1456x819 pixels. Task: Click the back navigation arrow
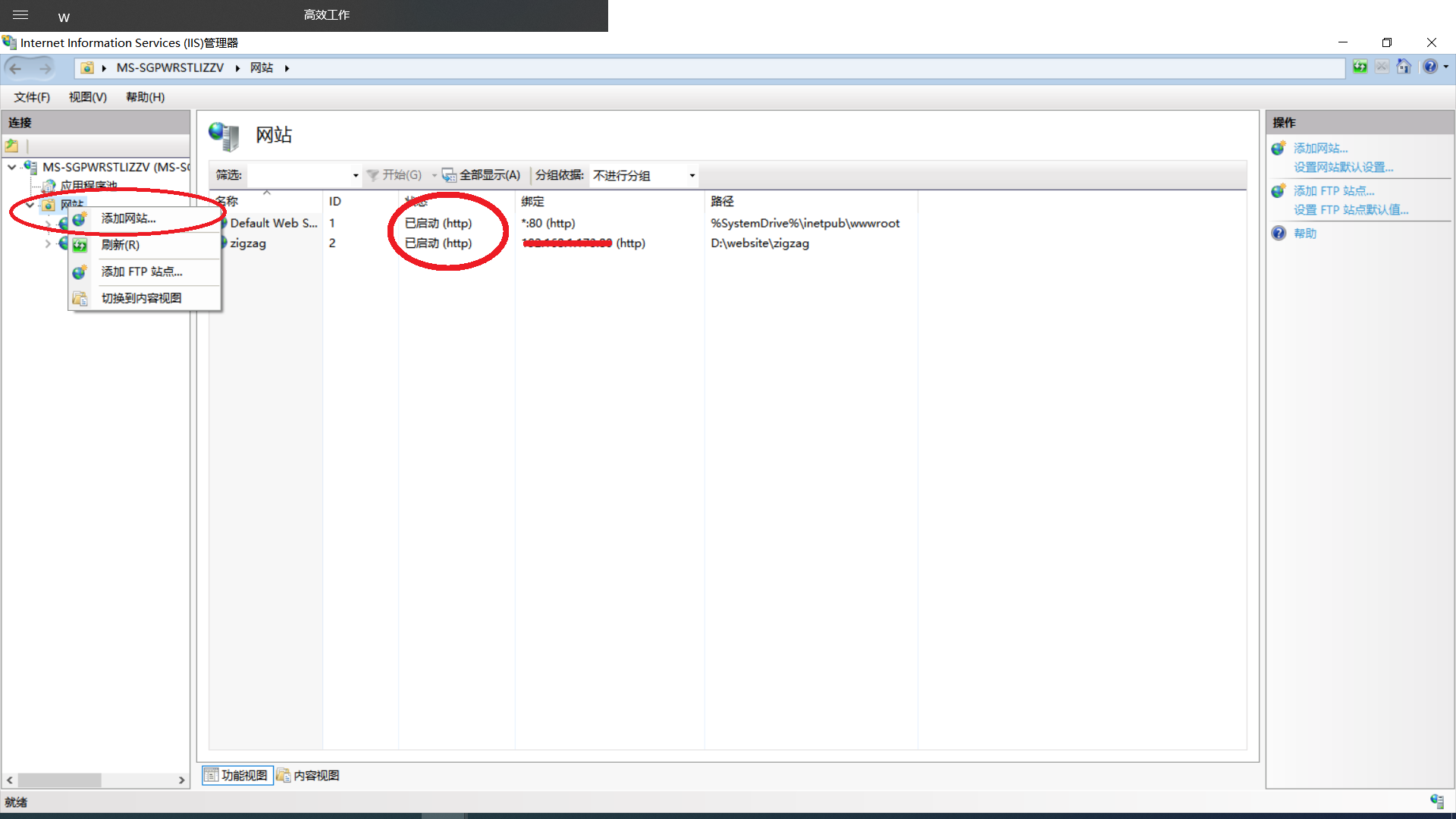point(16,68)
